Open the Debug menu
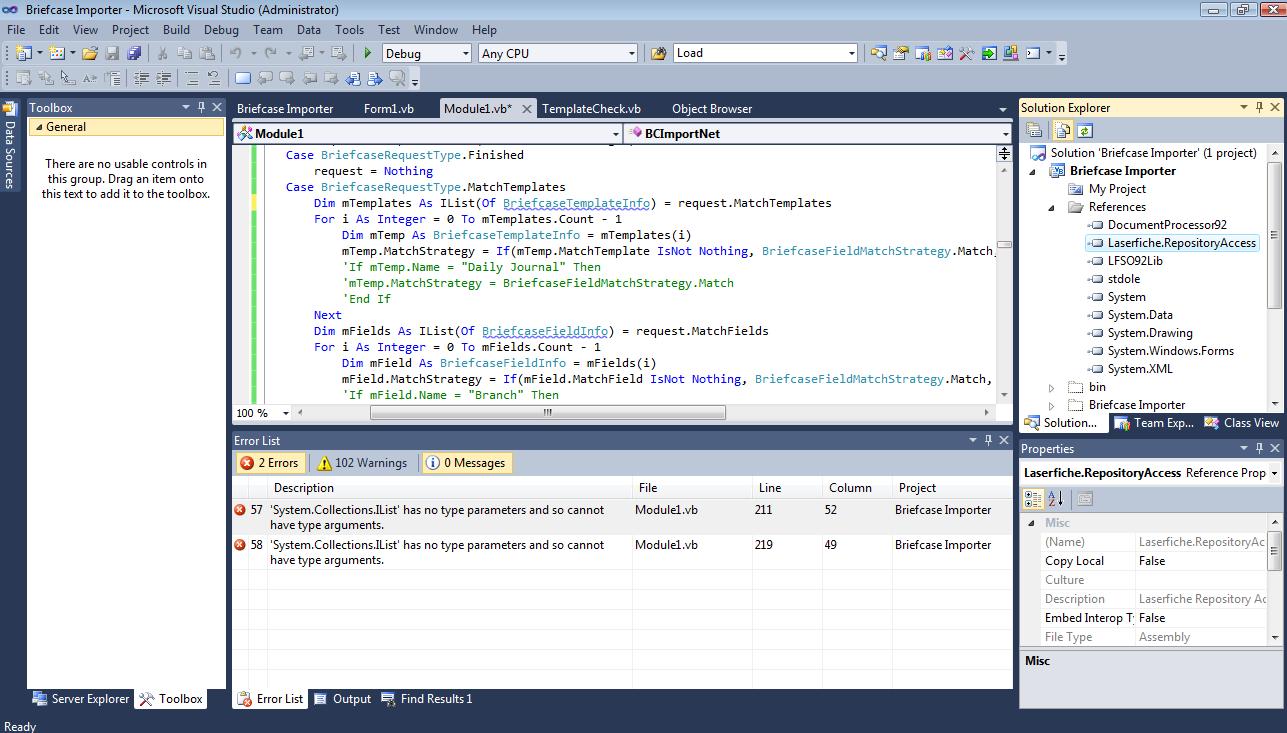The height and width of the screenshot is (733, 1287). tap(221, 30)
